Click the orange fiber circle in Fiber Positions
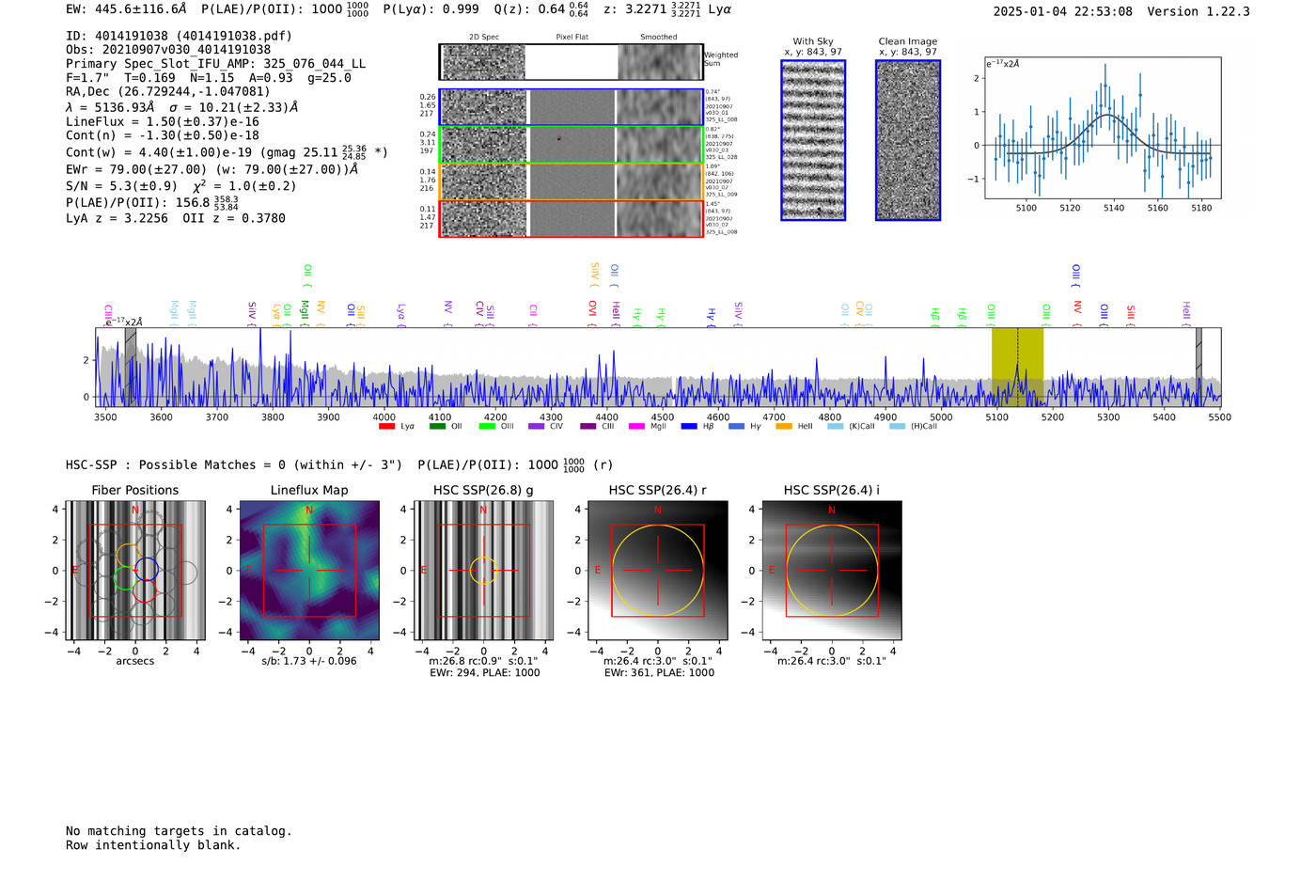This screenshot has width=1316, height=896. point(129,556)
